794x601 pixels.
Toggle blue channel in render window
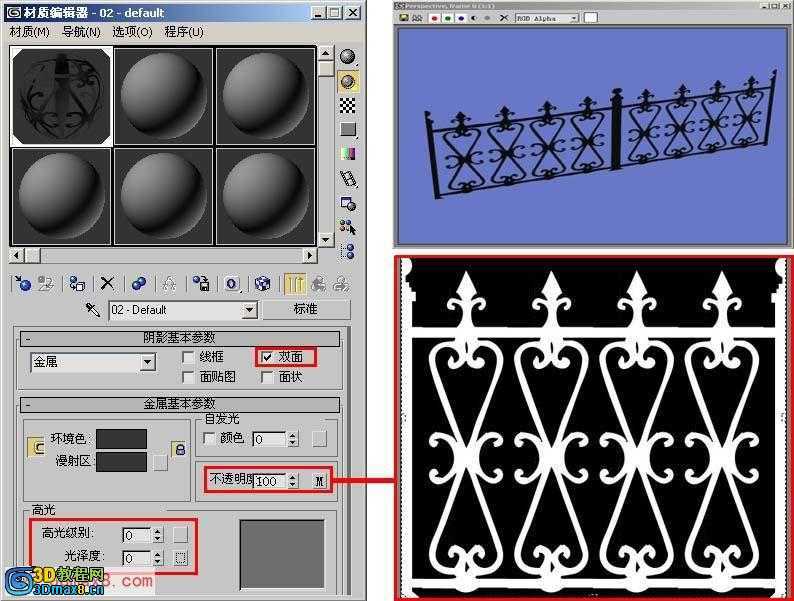461,18
